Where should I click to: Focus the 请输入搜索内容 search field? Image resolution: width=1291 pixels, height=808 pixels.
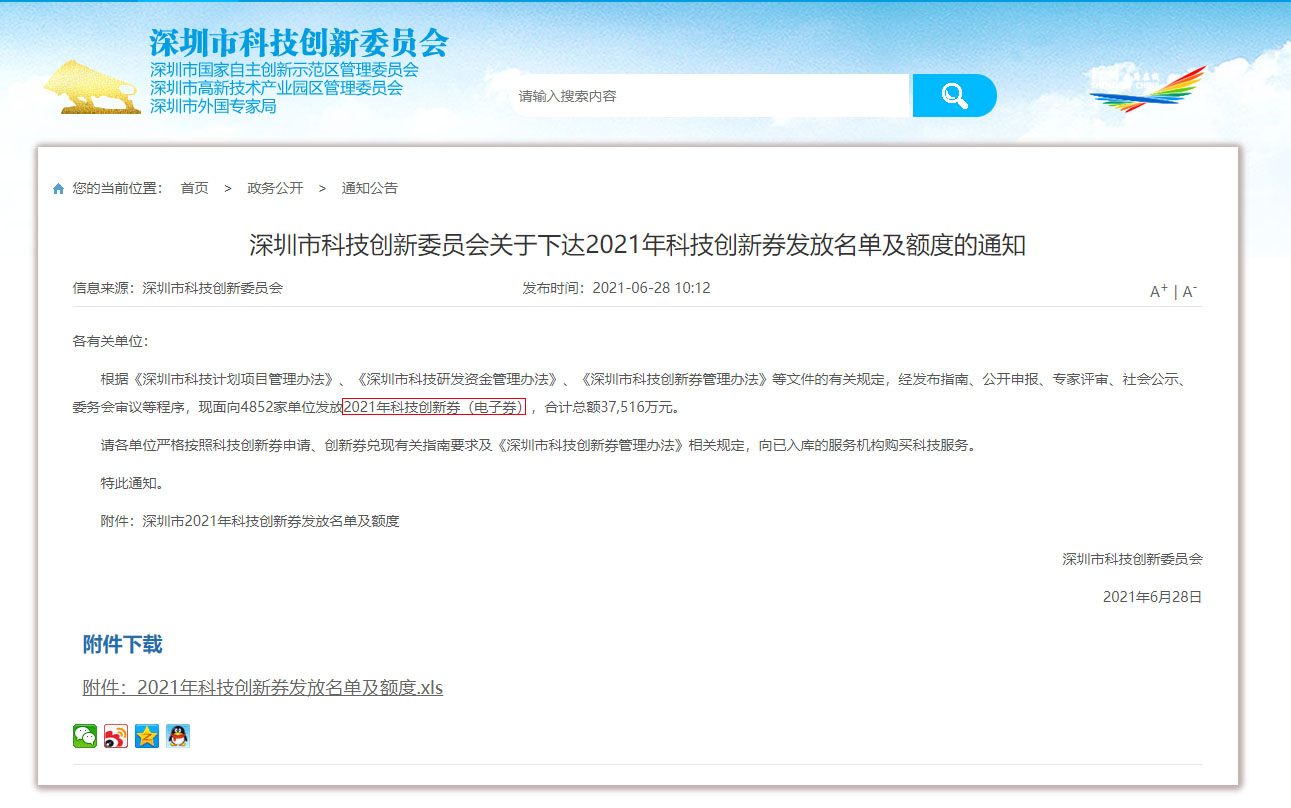click(710, 96)
